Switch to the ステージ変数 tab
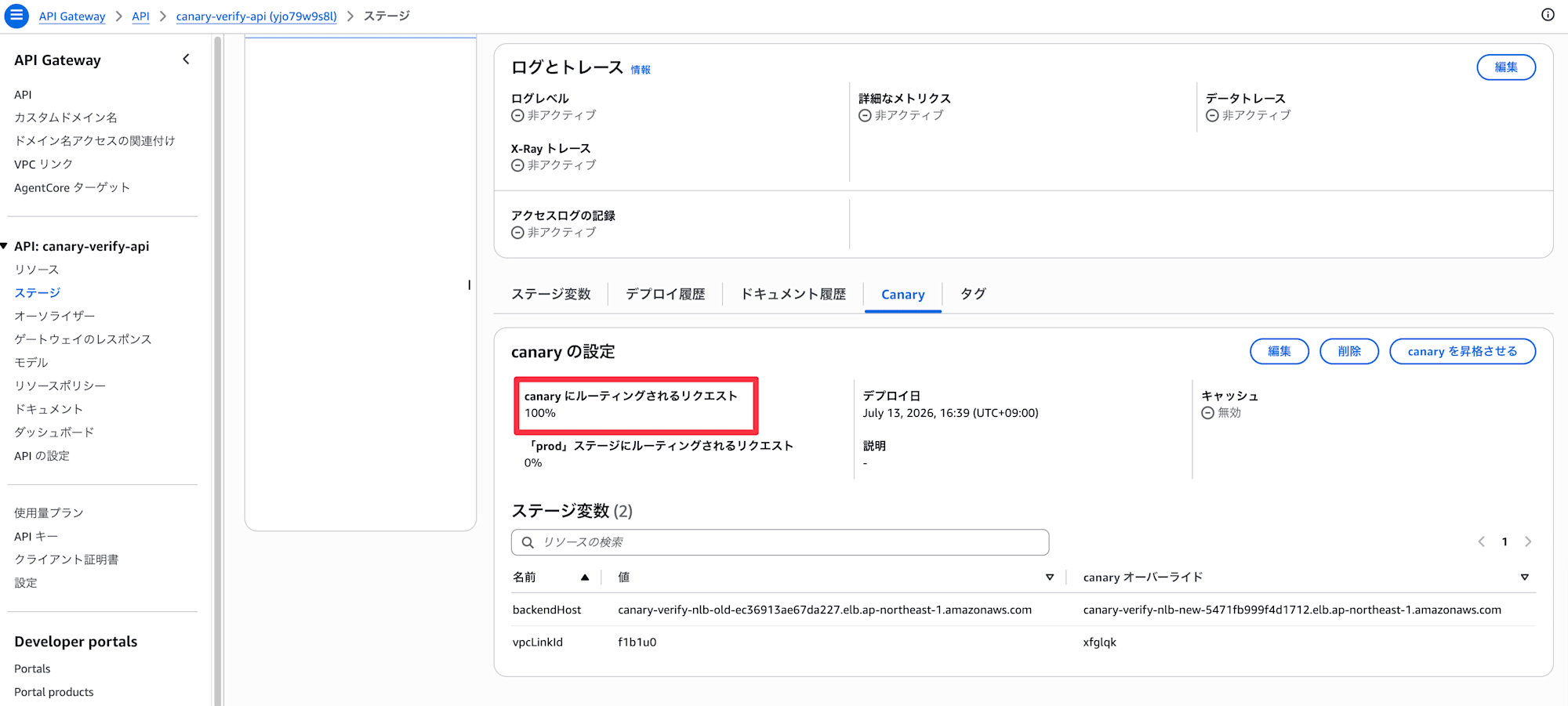Image resolution: width=1568 pixels, height=706 pixels. click(x=551, y=294)
